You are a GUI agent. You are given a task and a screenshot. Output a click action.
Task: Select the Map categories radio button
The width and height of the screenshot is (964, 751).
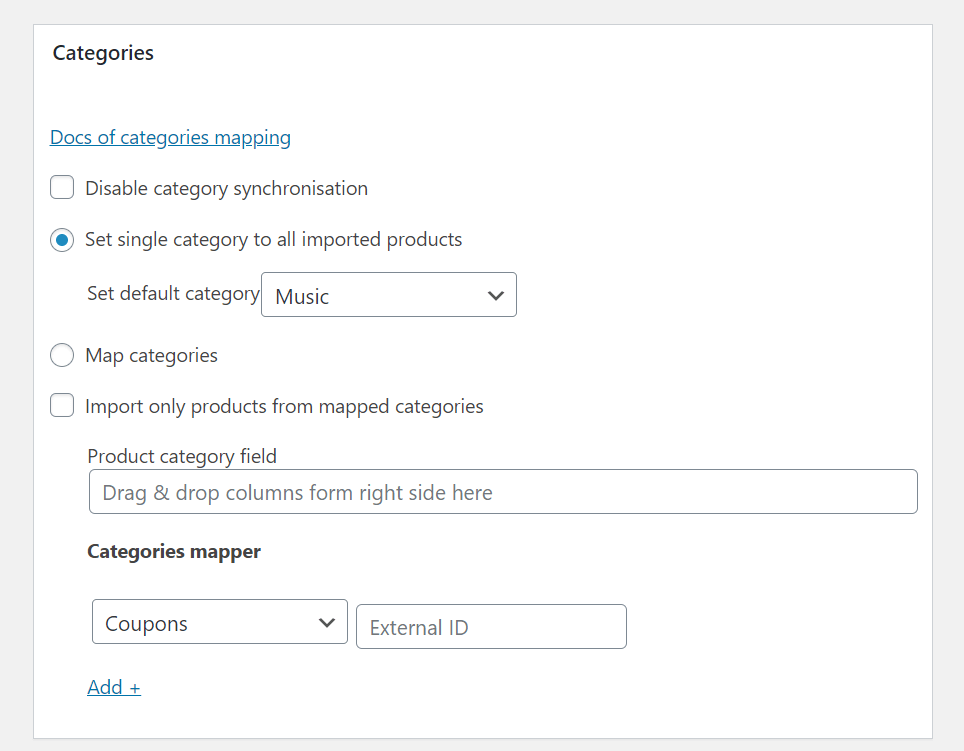point(62,355)
